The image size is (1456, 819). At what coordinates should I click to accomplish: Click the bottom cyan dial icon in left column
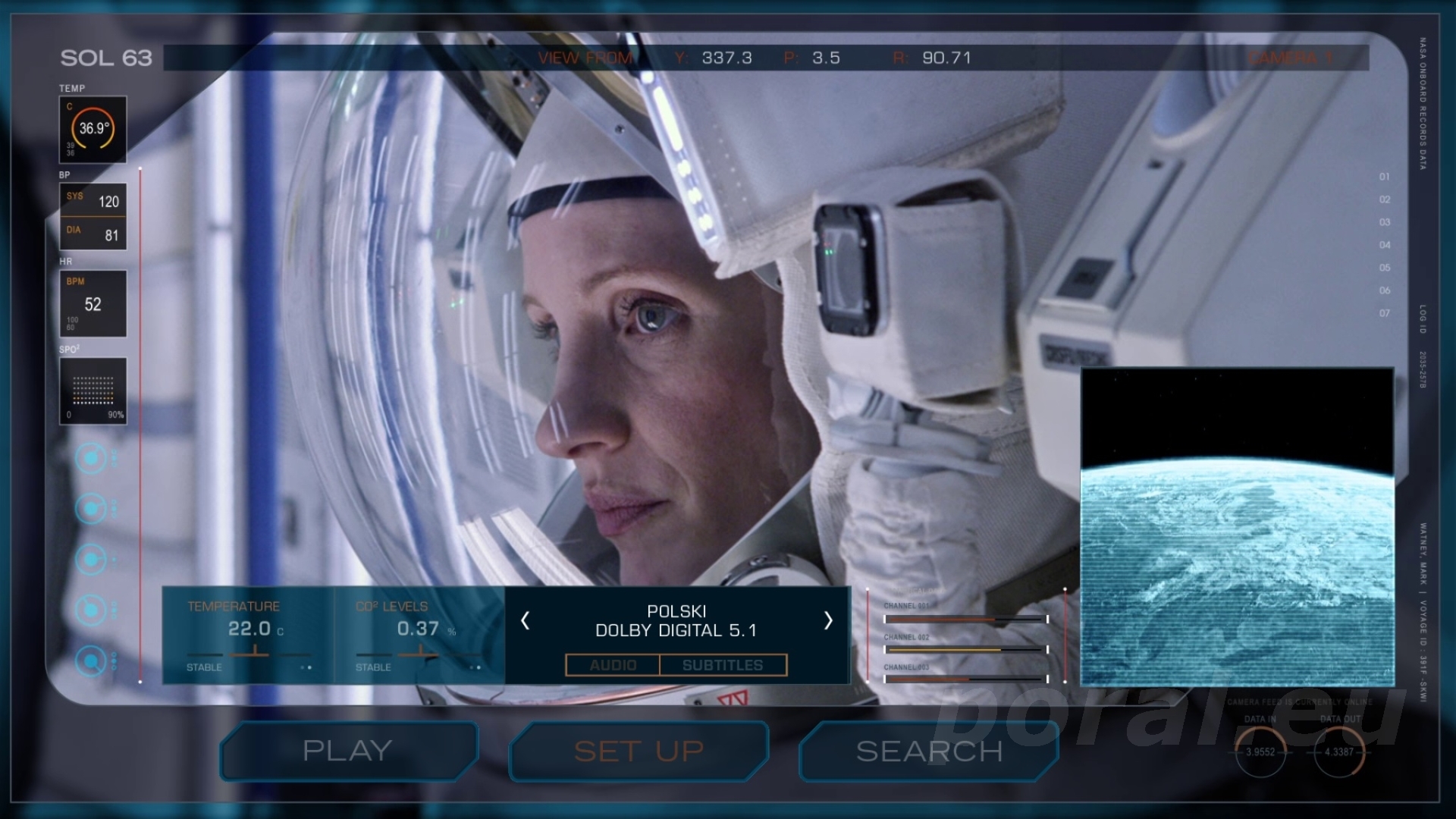[92, 661]
